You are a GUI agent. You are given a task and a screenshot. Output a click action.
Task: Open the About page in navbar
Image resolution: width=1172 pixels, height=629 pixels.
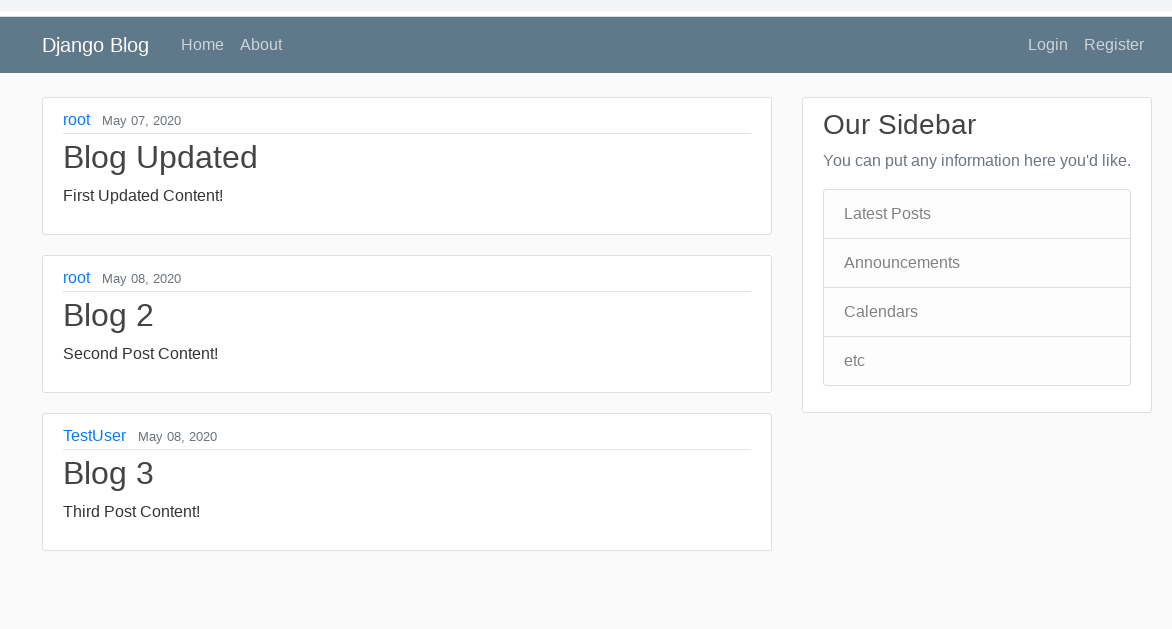pos(261,45)
